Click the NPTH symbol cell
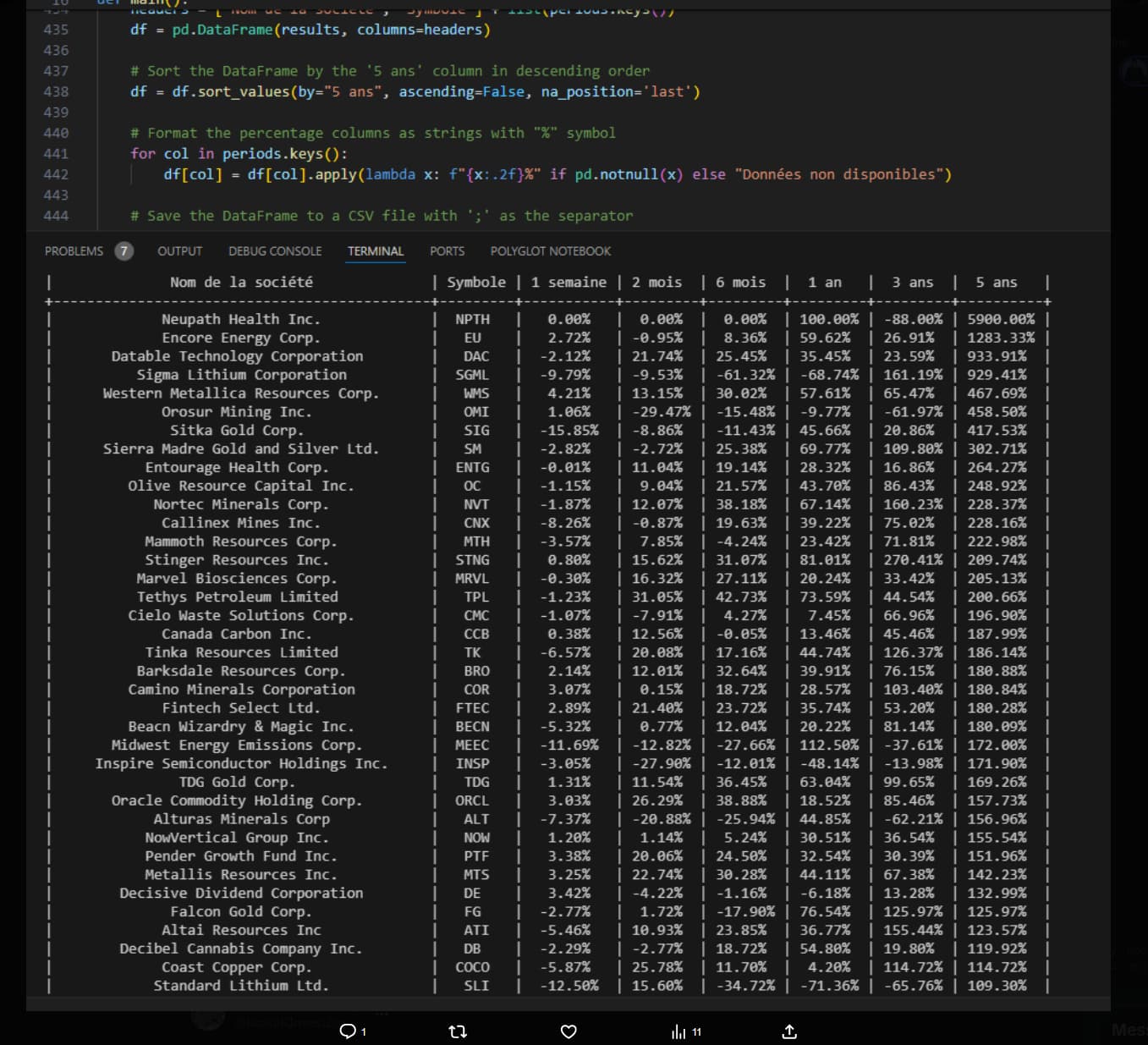 (x=472, y=319)
